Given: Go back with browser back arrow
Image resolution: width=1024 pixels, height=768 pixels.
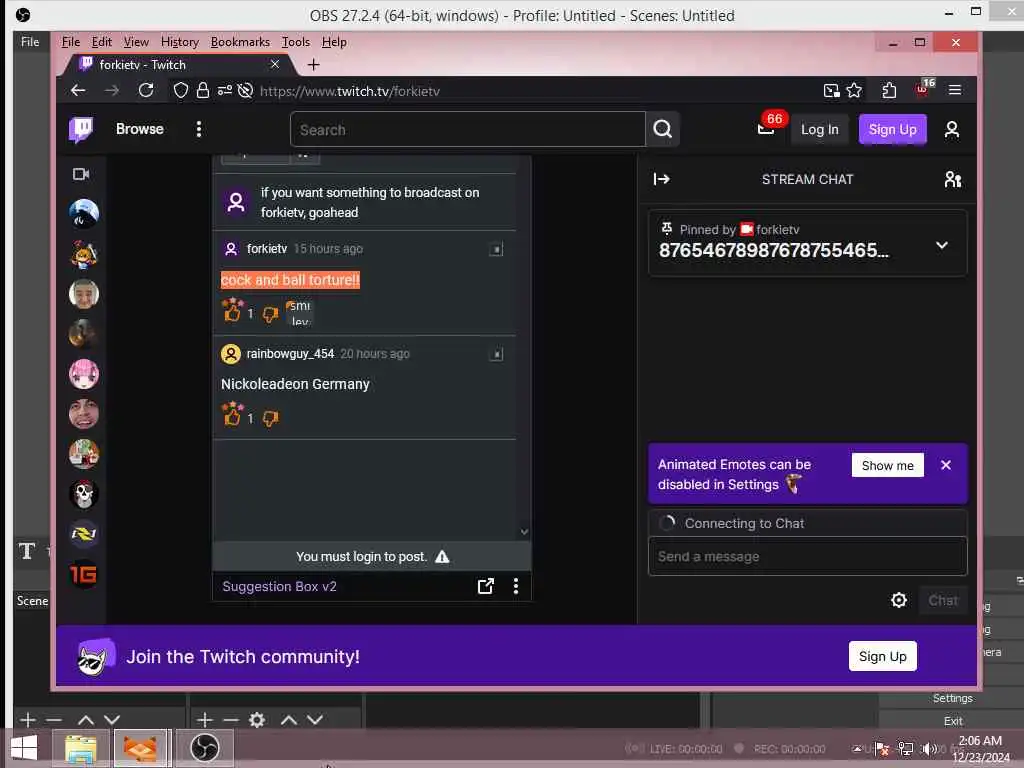Looking at the screenshot, I should [78, 90].
